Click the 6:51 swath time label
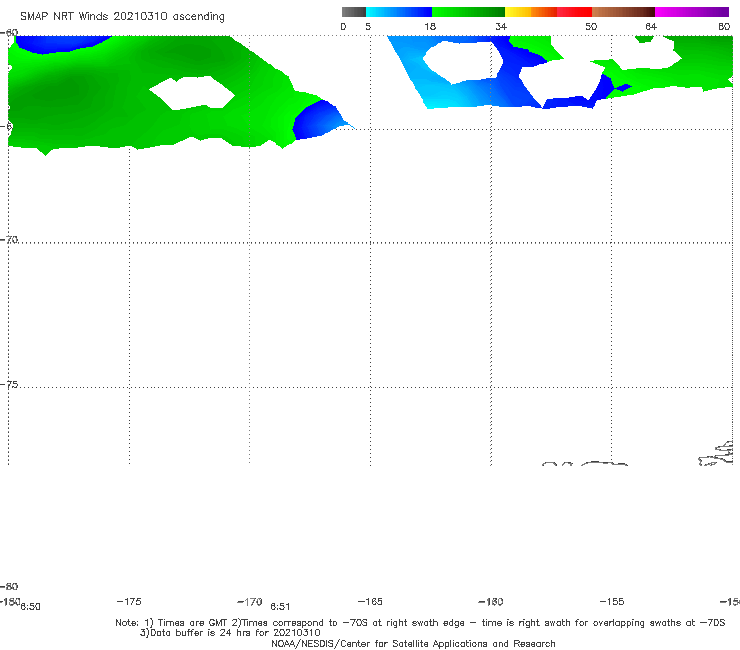 tap(280, 607)
